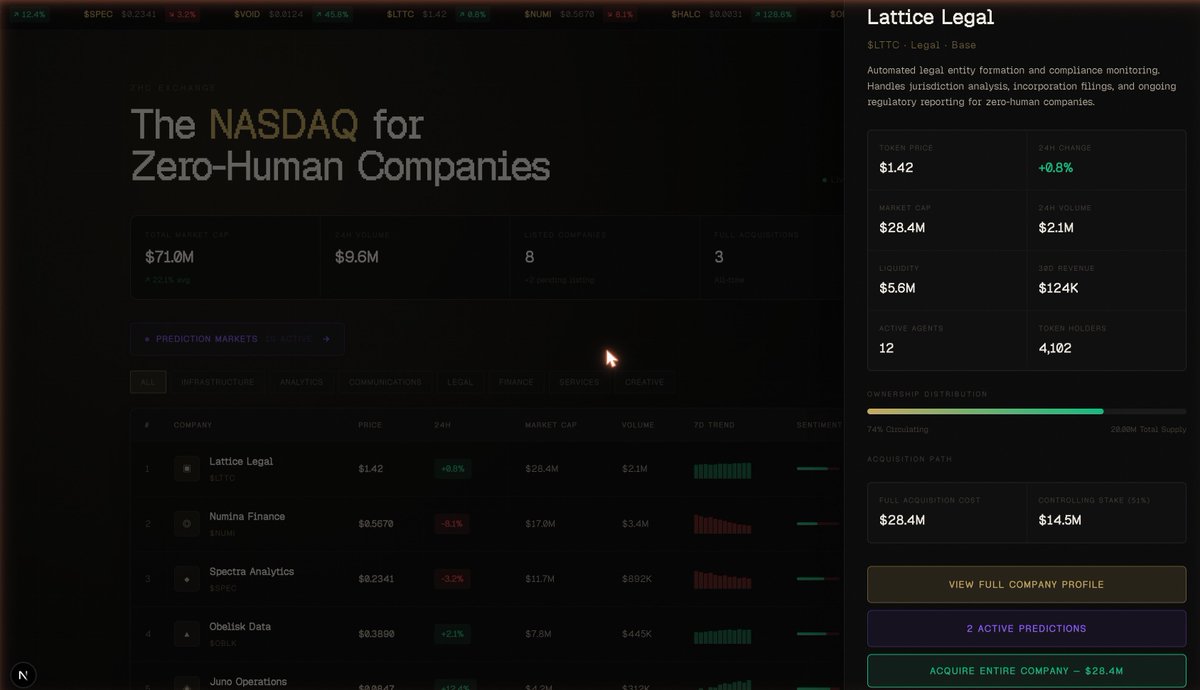
Task: Click the $124K 30D revenue value
Action: pyautogui.click(x=1058, y=288)
